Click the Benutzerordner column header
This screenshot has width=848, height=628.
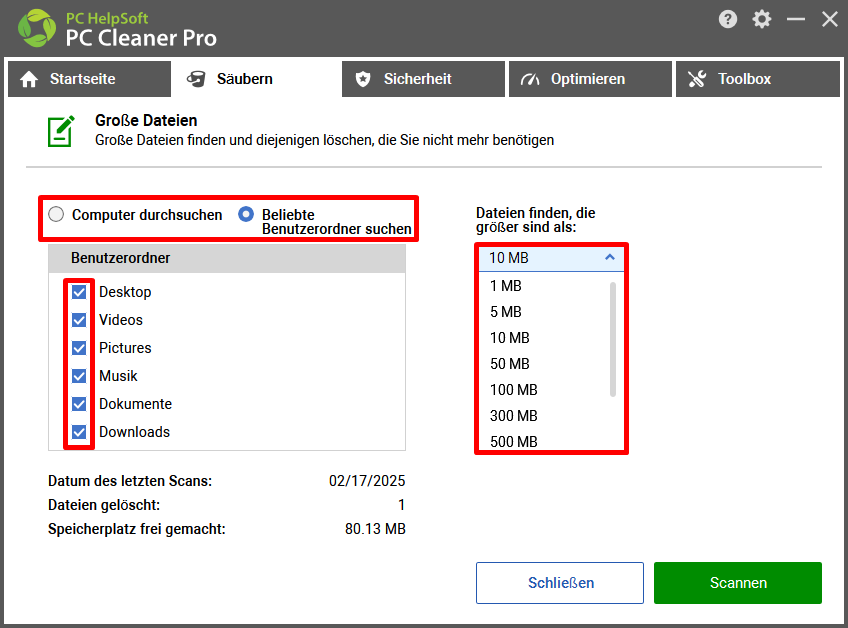point(227,259)
